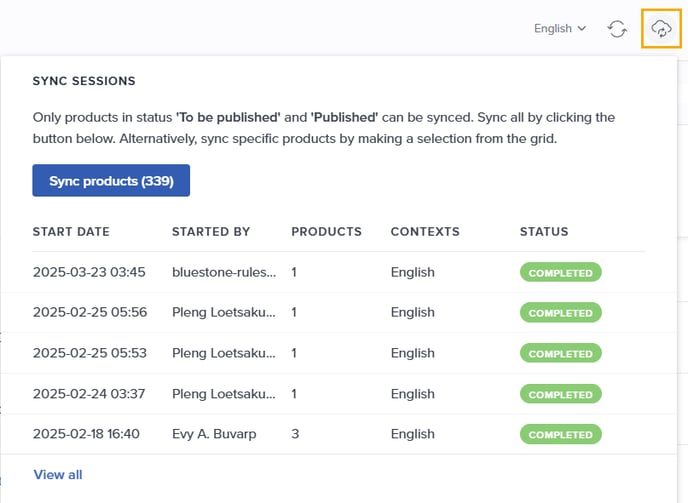Click the CONTEXTS column header
688x503 pixels.
(x=425, y=232)
